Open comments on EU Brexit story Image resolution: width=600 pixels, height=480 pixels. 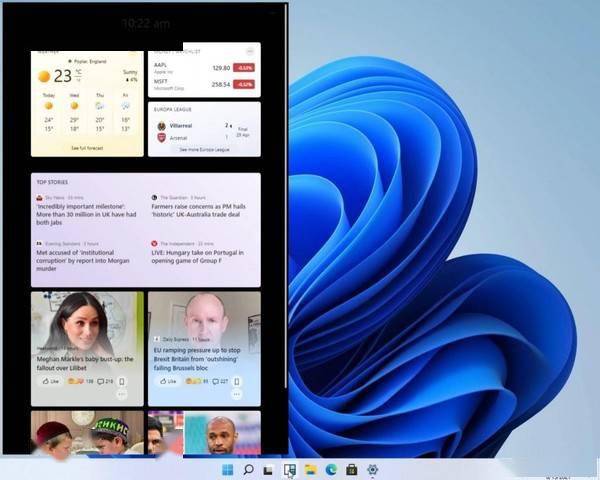220,381
